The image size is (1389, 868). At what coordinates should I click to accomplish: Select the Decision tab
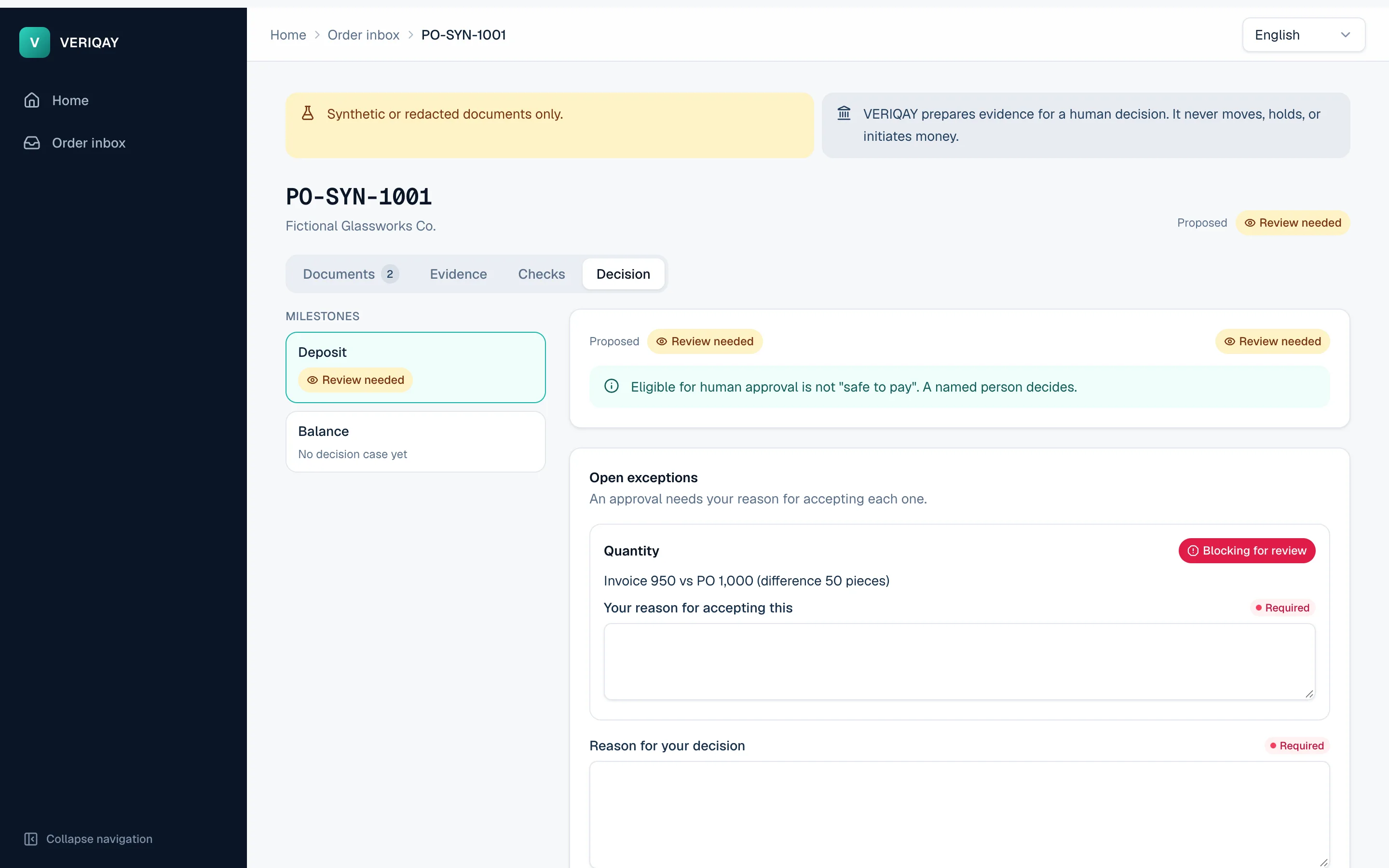[623, 274]
